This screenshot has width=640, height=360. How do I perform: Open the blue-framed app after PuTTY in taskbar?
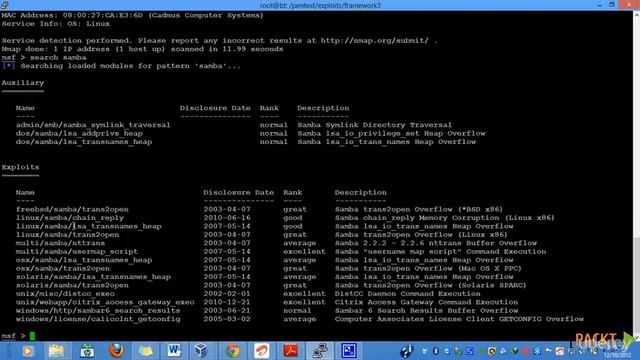(349, 351)
